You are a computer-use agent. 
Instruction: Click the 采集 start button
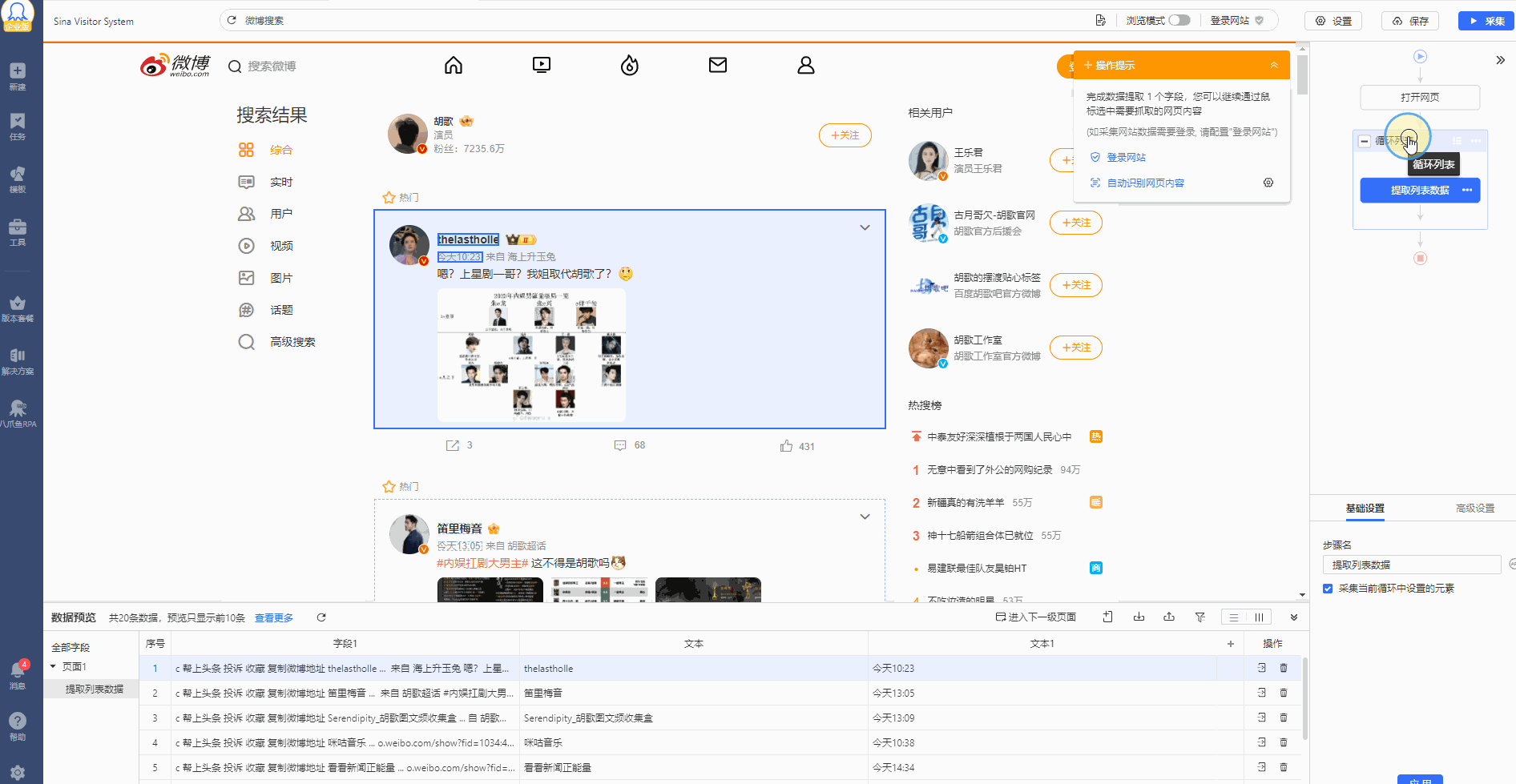(x=1486, y=21)
